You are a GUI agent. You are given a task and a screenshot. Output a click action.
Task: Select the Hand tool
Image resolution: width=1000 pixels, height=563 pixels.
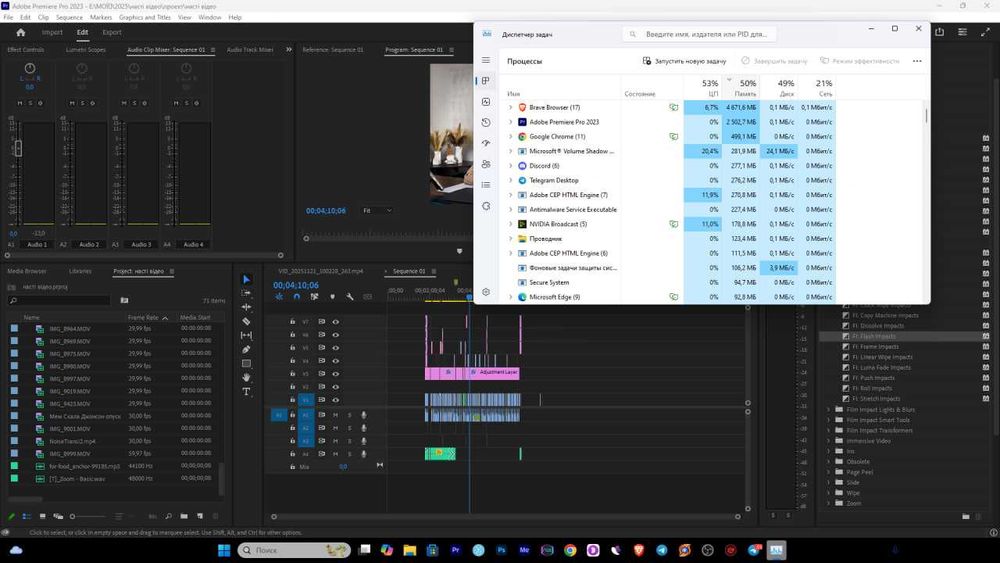(246, 377)
